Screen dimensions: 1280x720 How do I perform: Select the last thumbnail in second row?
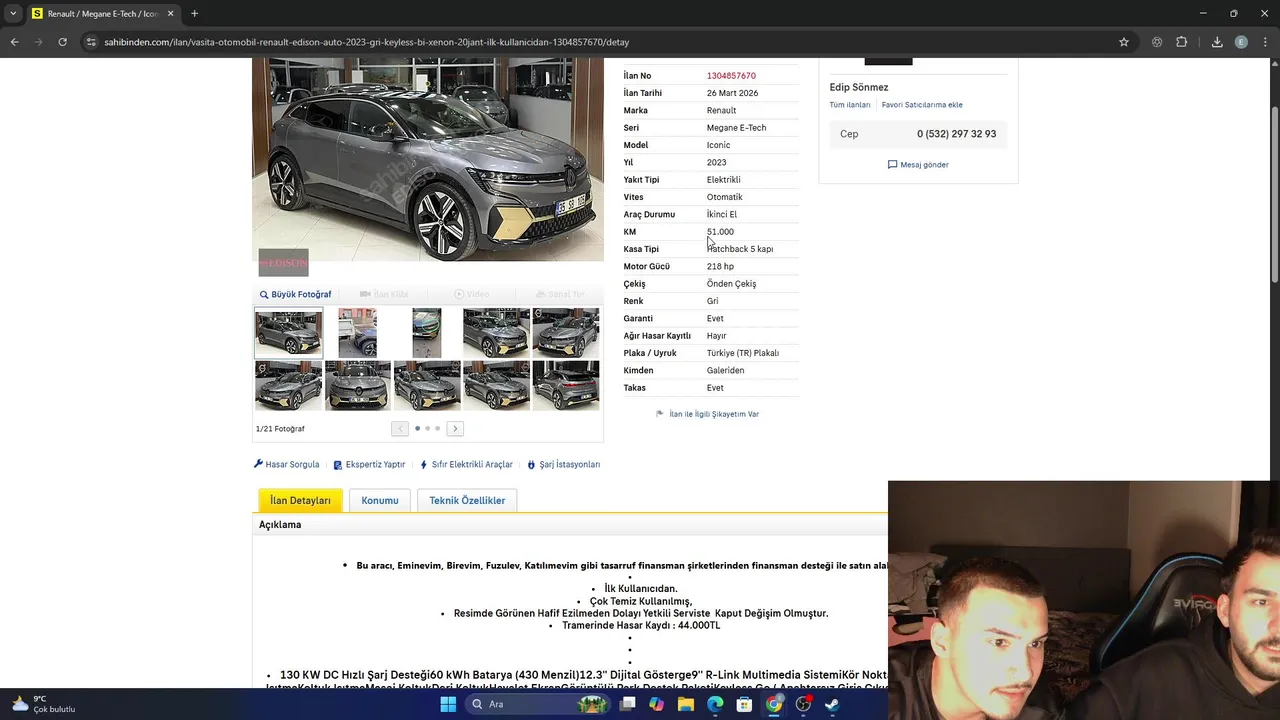click(x=566, y=385)
